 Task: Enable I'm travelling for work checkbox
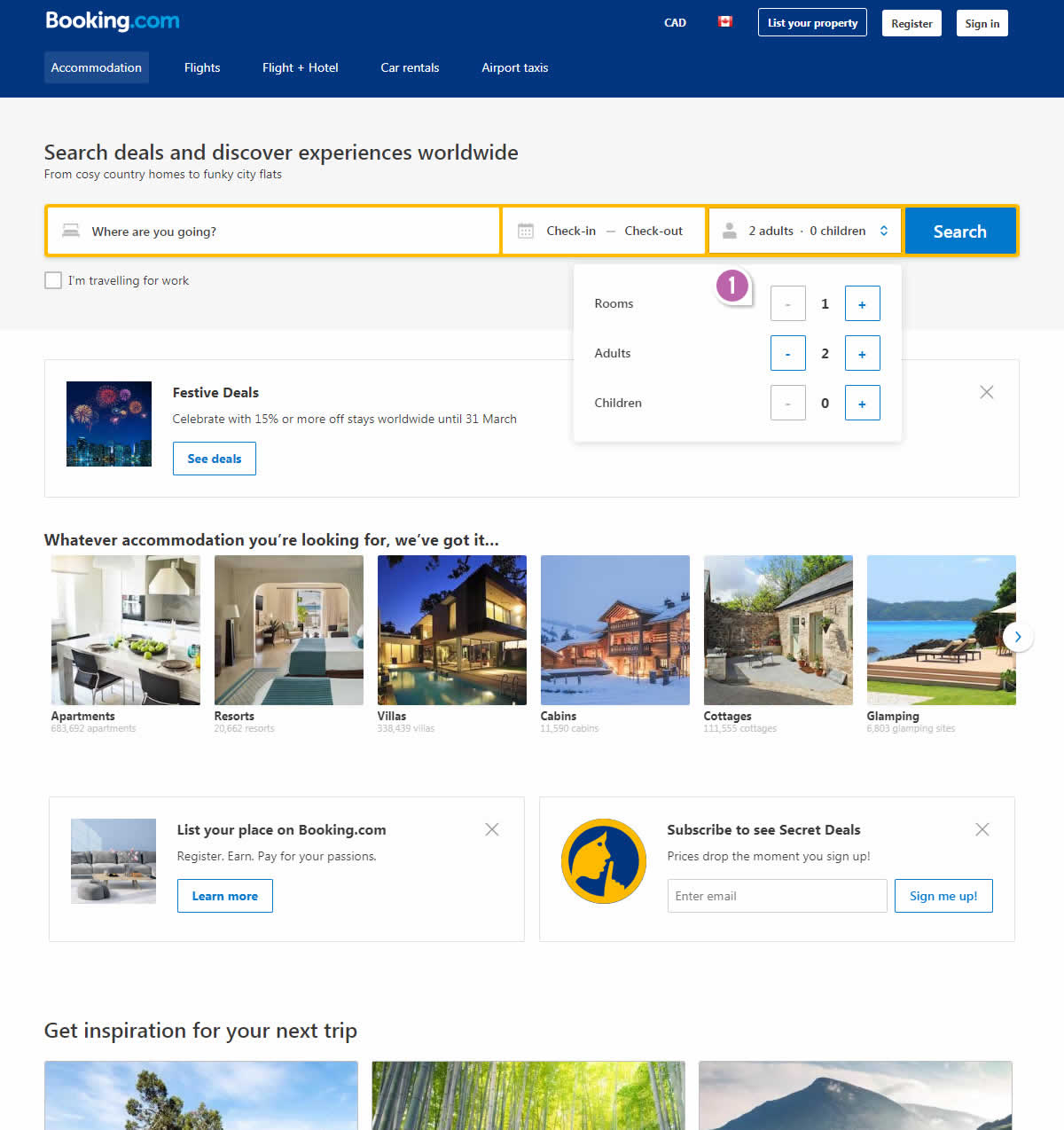click(53, 280)
